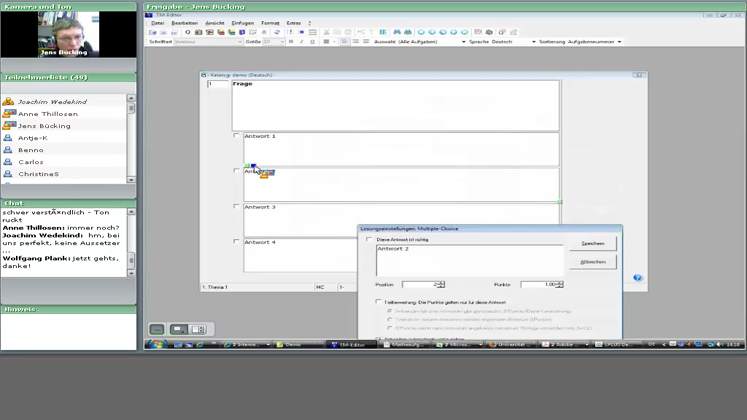The image size is (747, 420).
Task: Open the Auswahl (Alle Aufgaben) dropdown
Action: point(462,42)
